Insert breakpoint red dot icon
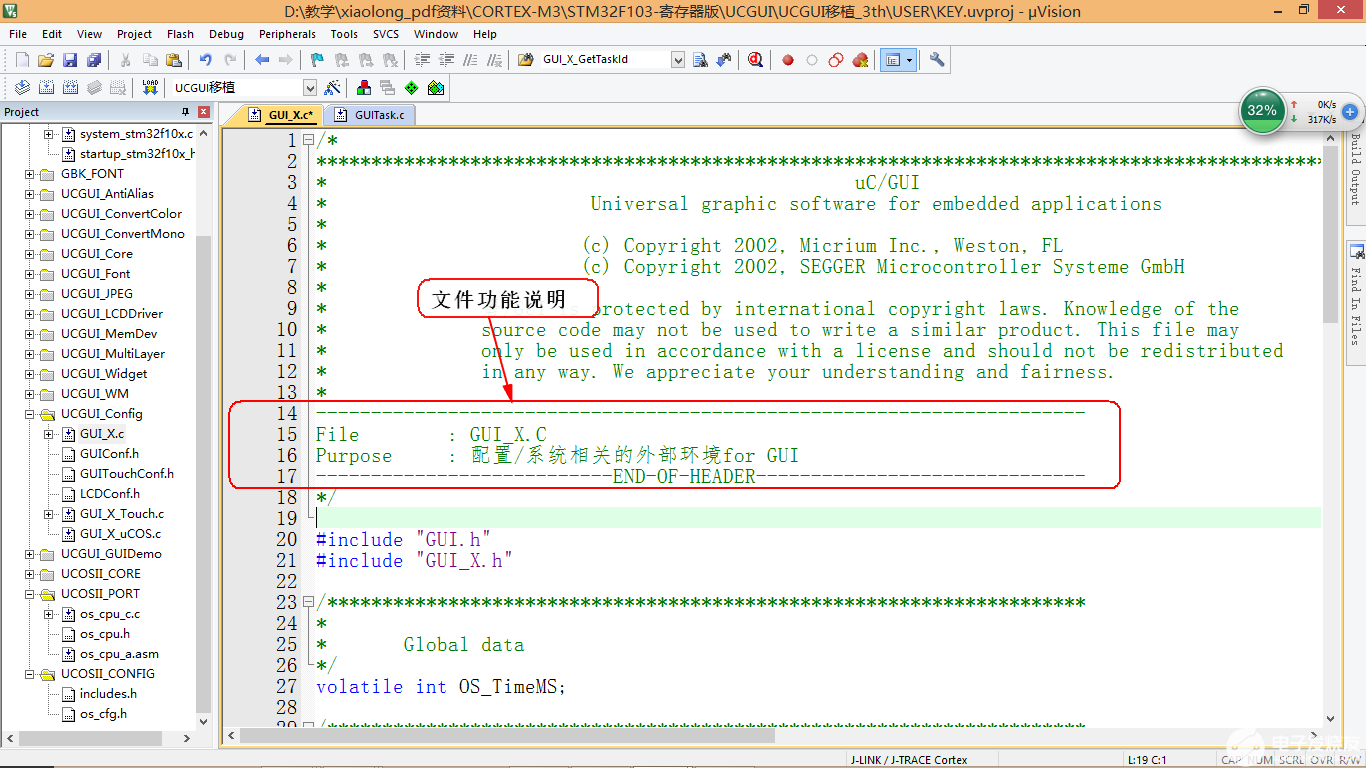Viewport: 1366px width, 768px height. 788,60
